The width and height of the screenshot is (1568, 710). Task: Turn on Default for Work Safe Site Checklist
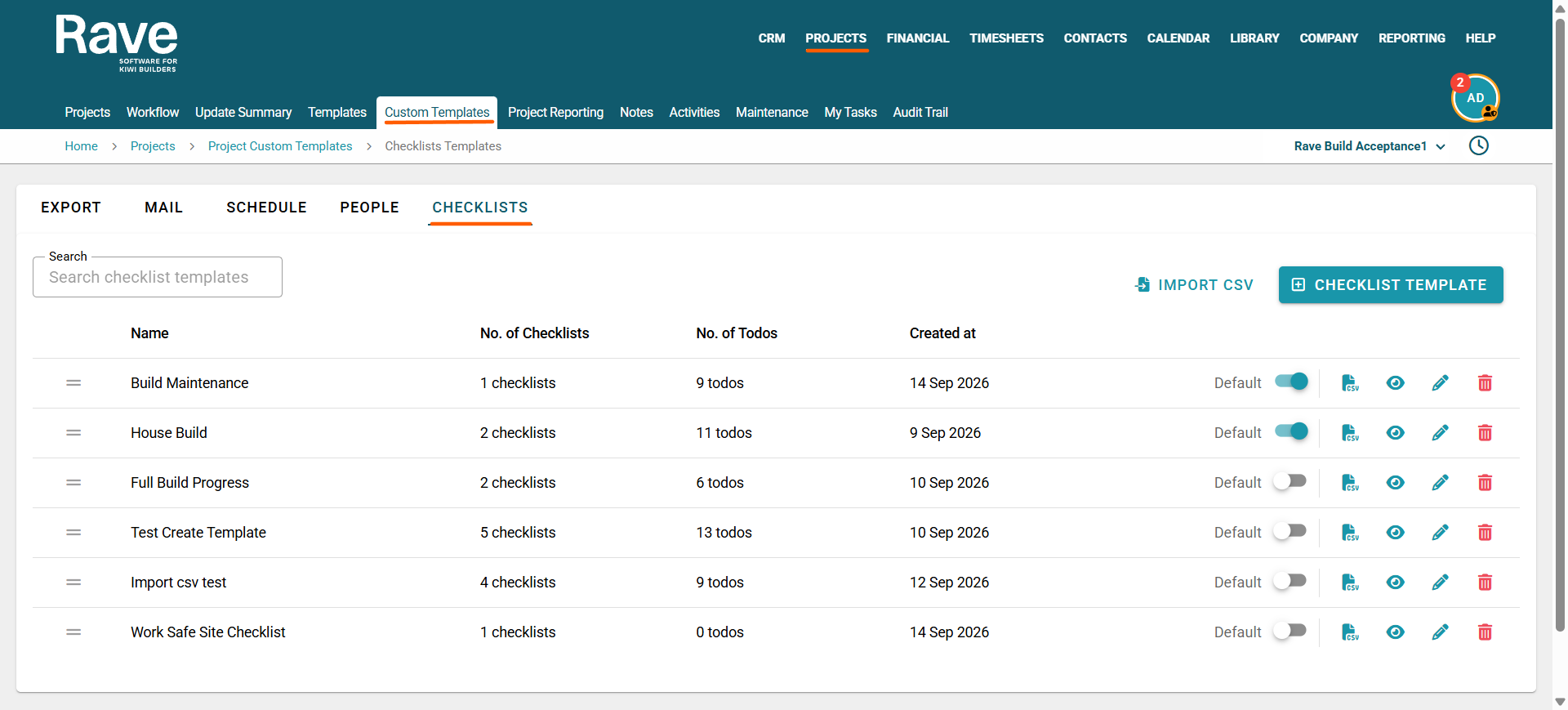(x=1291, y=631)
